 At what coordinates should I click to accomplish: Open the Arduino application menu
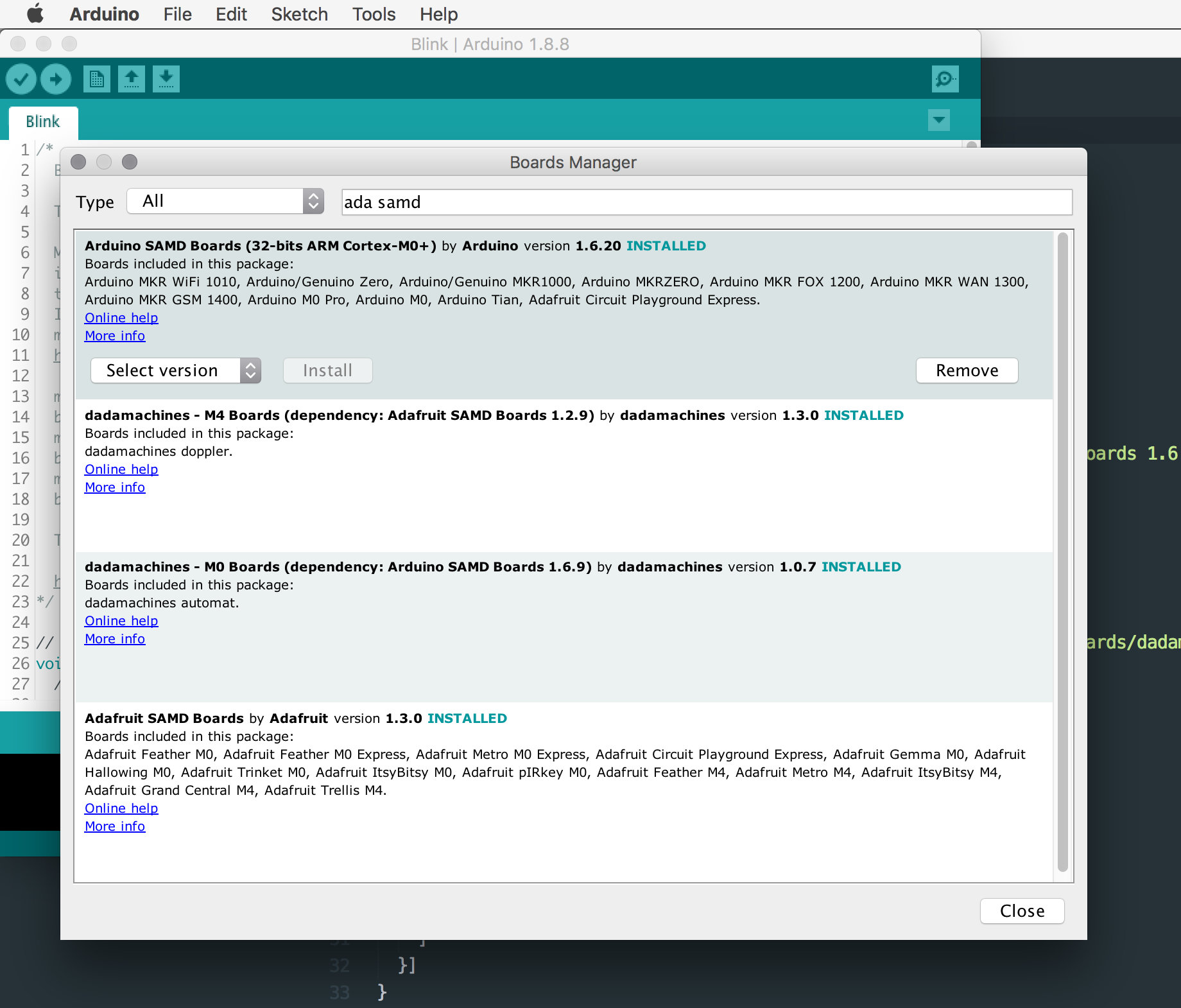[104, 14]
